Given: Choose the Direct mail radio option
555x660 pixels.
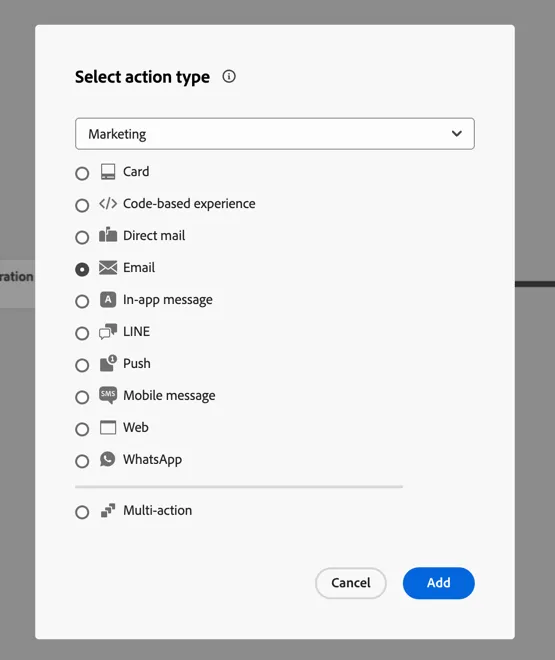Looking at the screenshot, I should [82, 237].
